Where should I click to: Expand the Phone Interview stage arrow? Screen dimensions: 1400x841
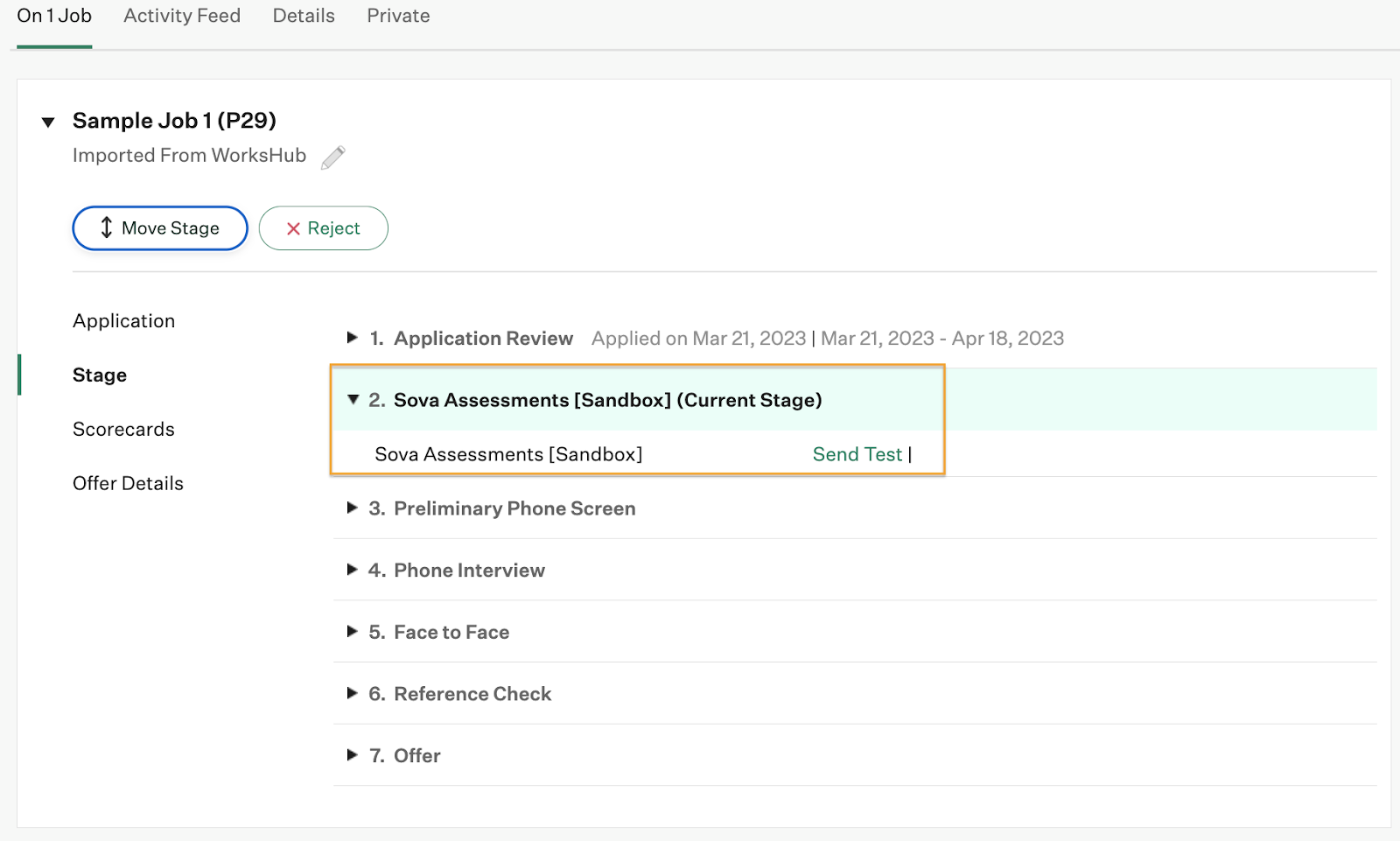(353, 570)
